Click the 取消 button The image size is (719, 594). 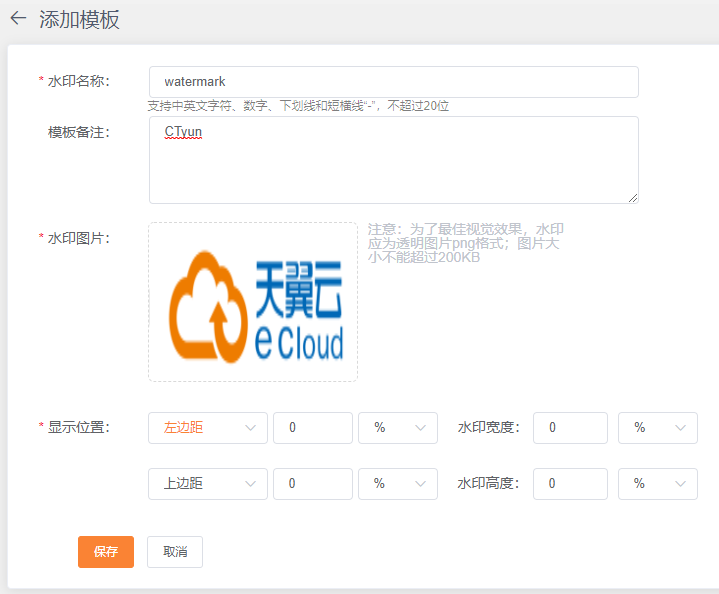click(175, 552)
